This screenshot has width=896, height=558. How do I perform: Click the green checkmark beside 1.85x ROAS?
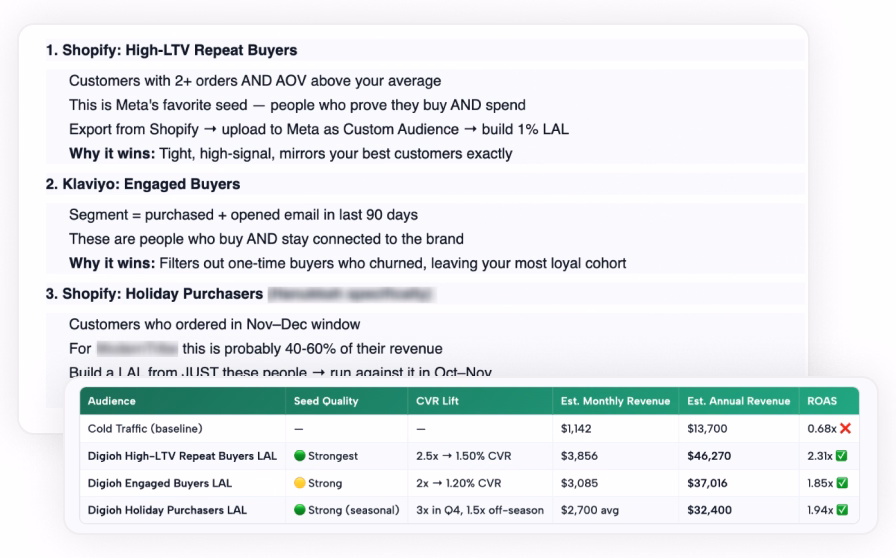[x=842, y=483]
